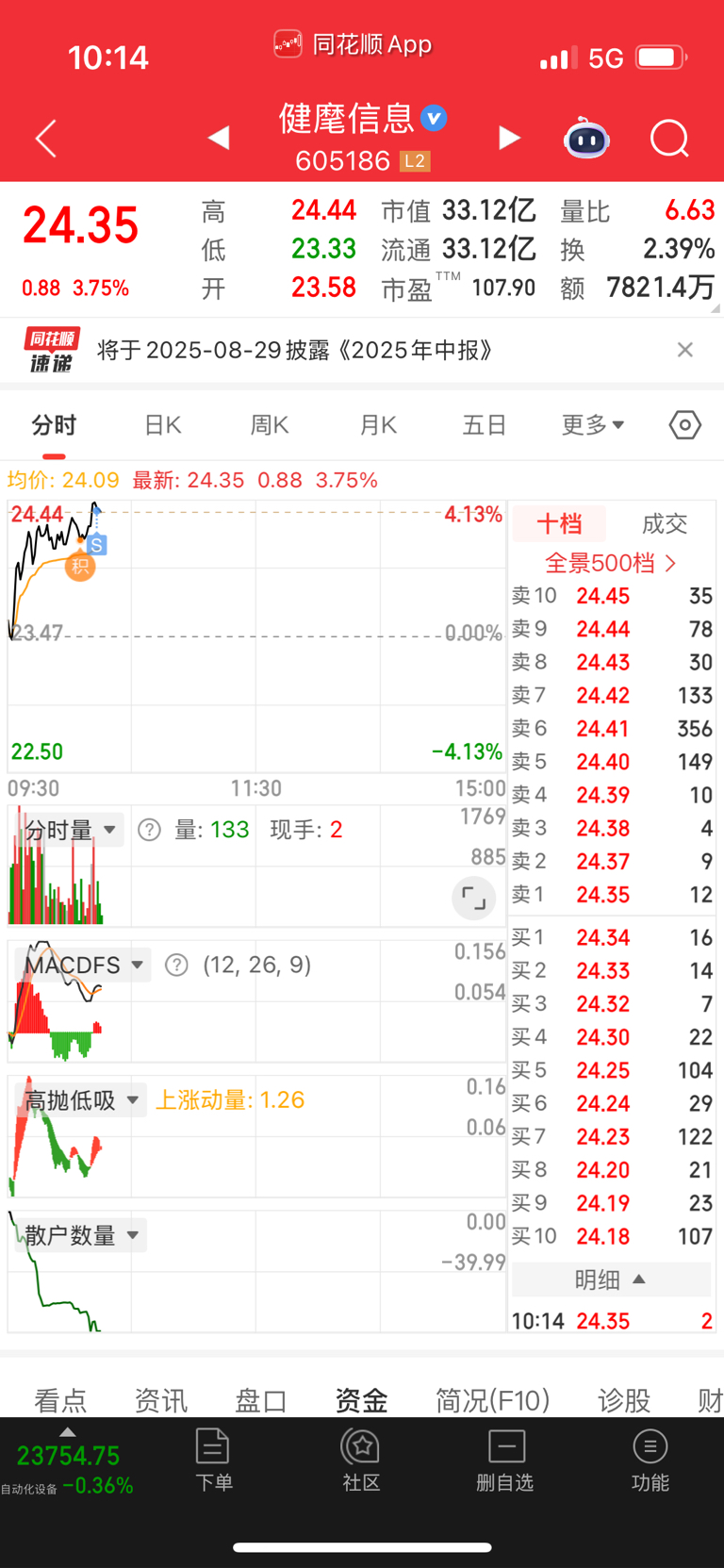This screenshot has height=1568, width=724.
Task: Select 买7 row at 24.23
Action: pyautogui.click(x=611, y=1136)
